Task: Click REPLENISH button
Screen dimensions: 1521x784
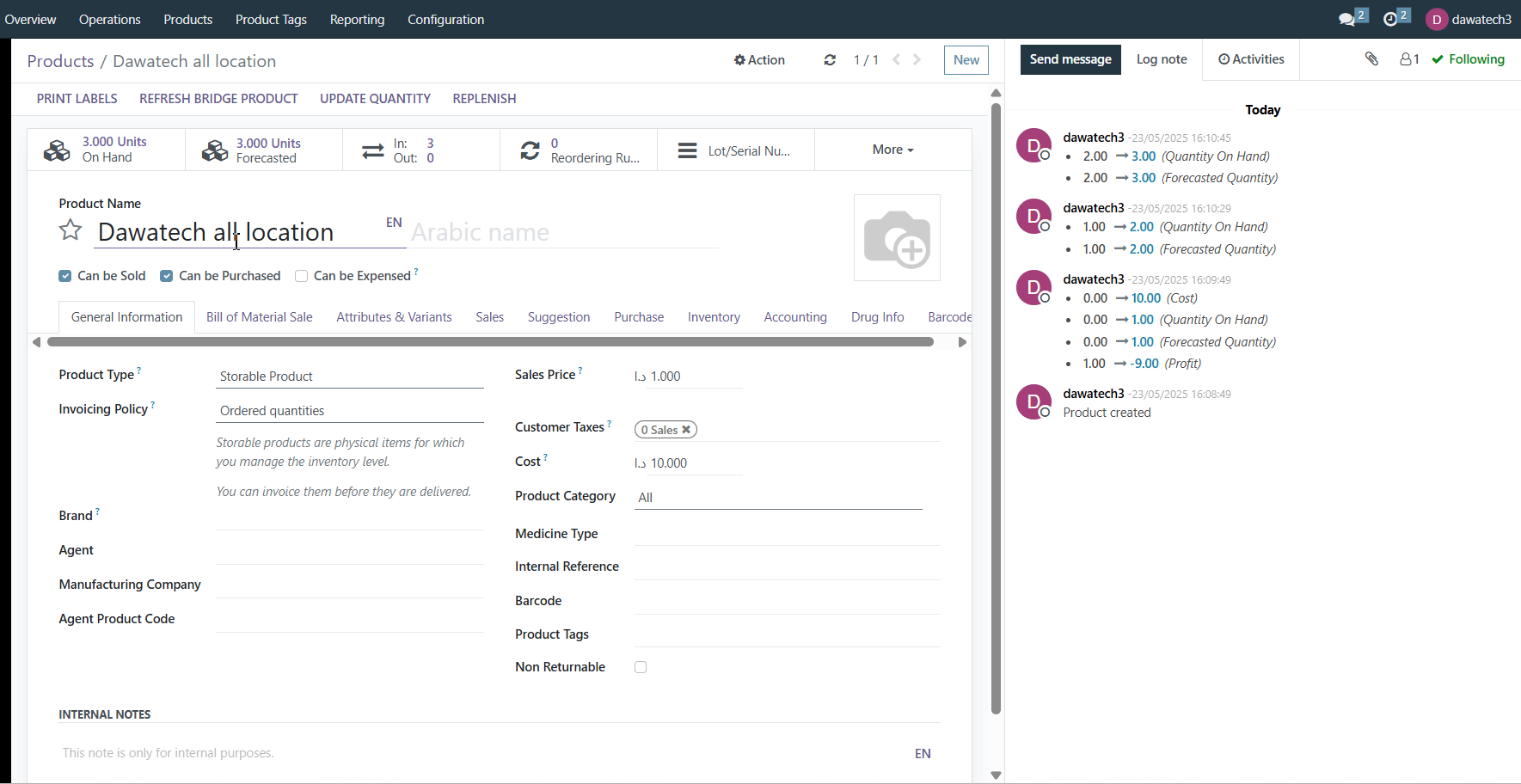Action: click(484, 99)
